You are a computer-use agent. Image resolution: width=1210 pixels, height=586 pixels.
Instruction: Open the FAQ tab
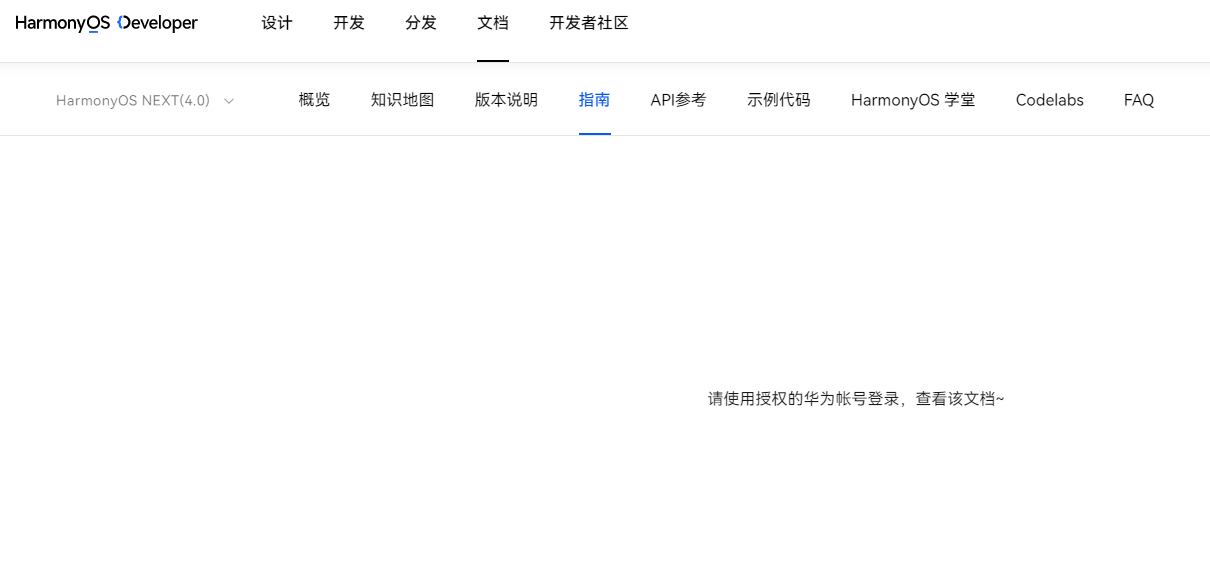[1139, 100]
